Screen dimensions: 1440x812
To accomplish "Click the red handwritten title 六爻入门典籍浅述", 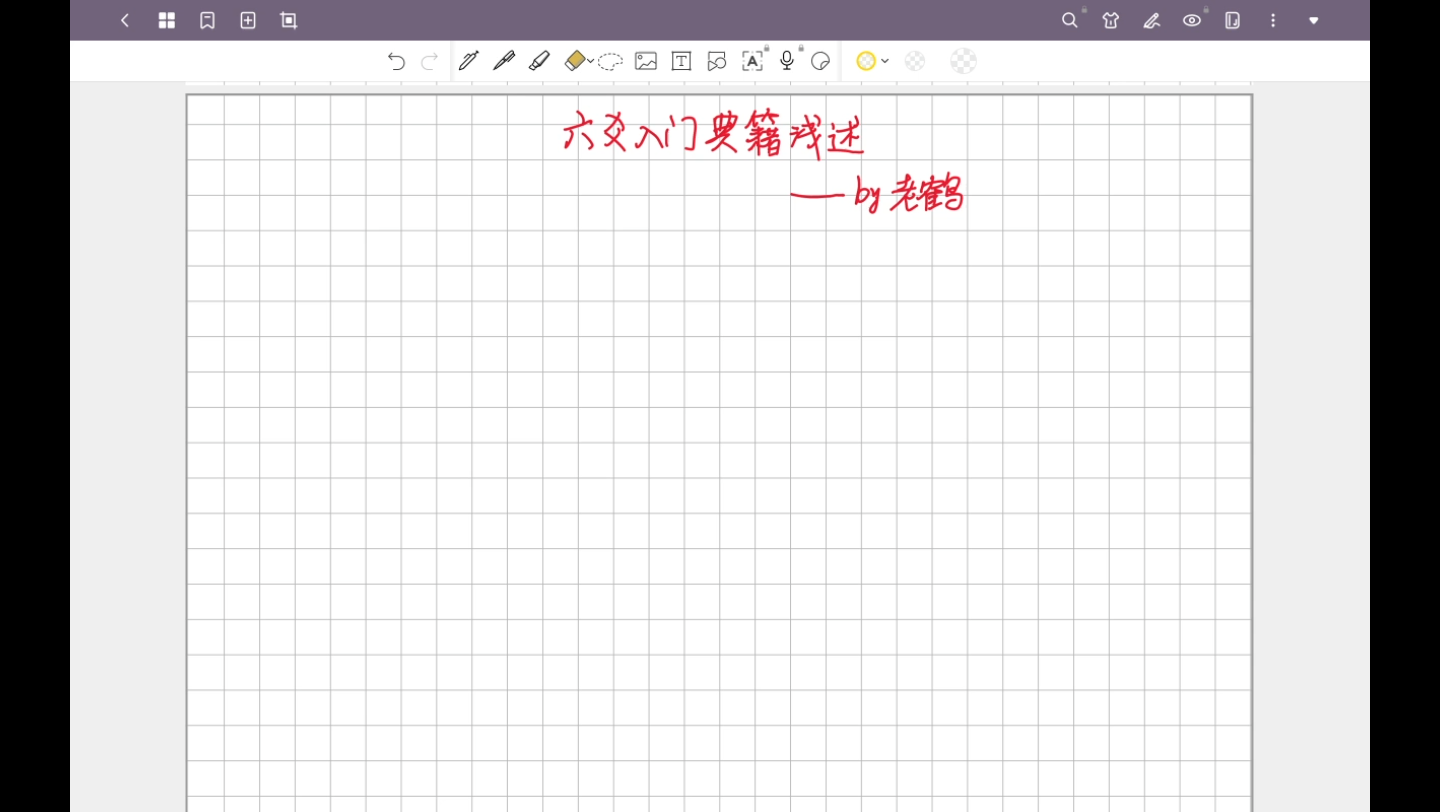I will coord(713,134).
